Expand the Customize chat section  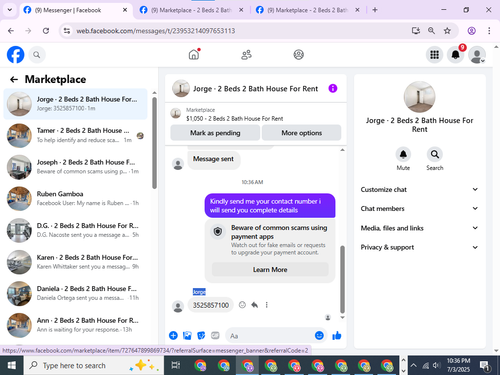(x=419, y=189)
